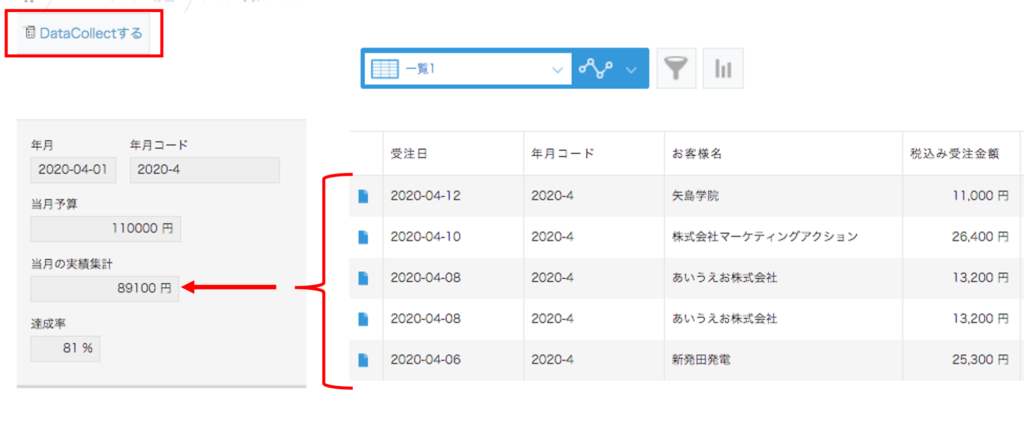Click the 年月コード column header in the table
The height and width of the screenshot is (427, 1024).
pyautogui.click(x=594, y=153)
